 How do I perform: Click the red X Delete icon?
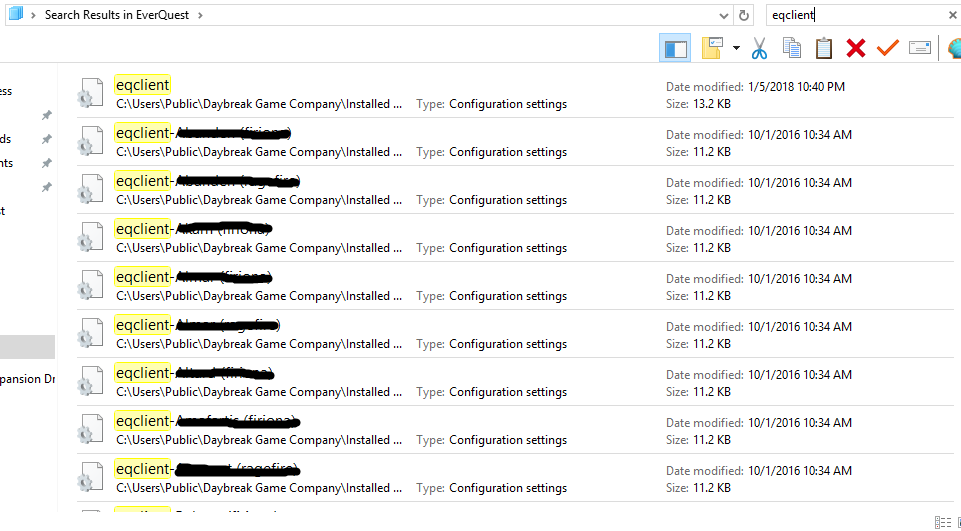855,48
